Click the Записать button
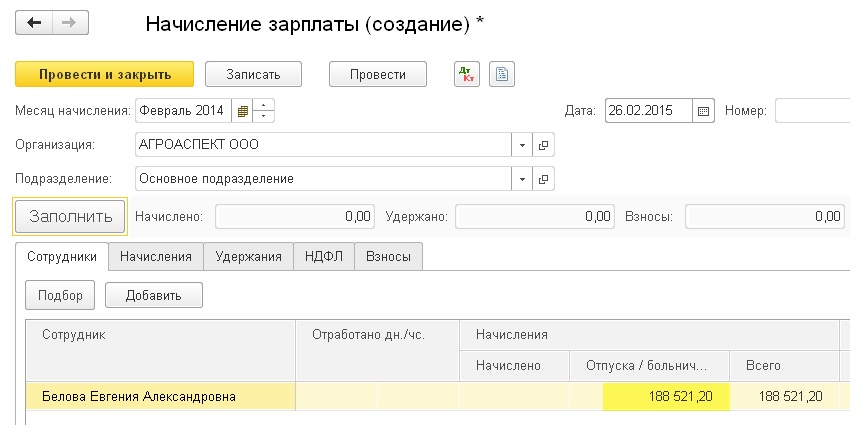Screen dimensions: 868x441 pyautogui.click(x=254, y=74)
